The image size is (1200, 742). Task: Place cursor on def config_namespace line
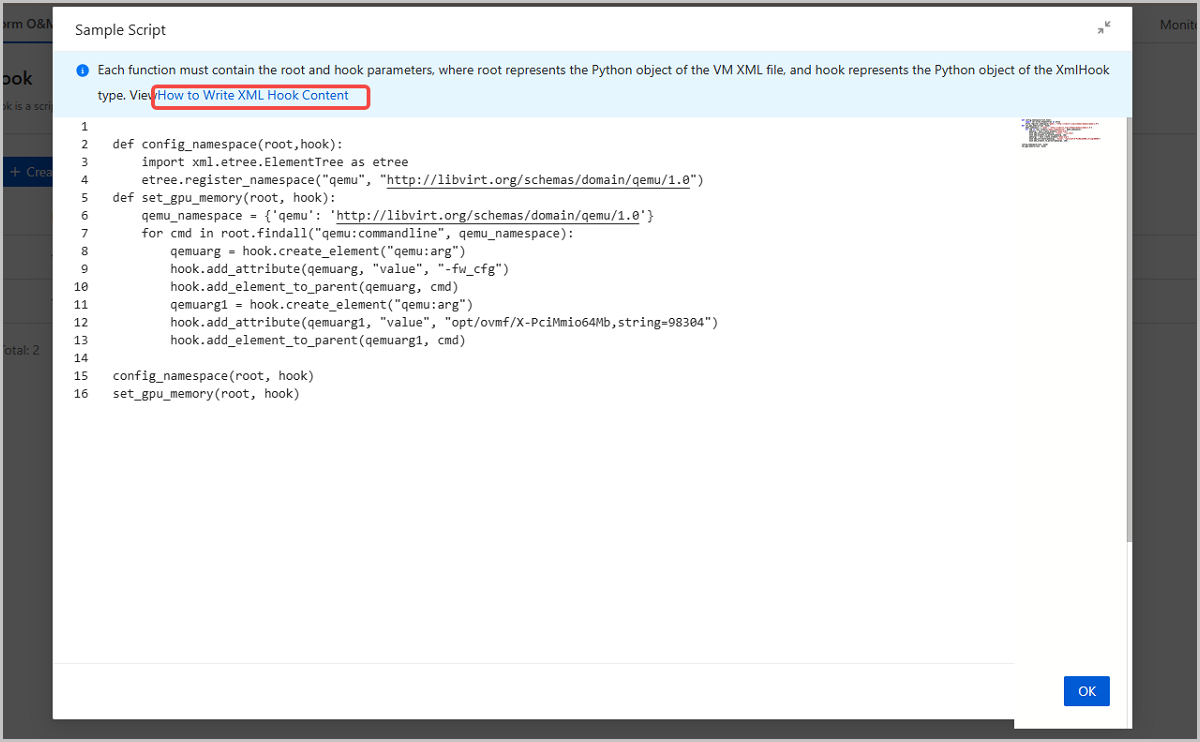(x=227, y=144)
